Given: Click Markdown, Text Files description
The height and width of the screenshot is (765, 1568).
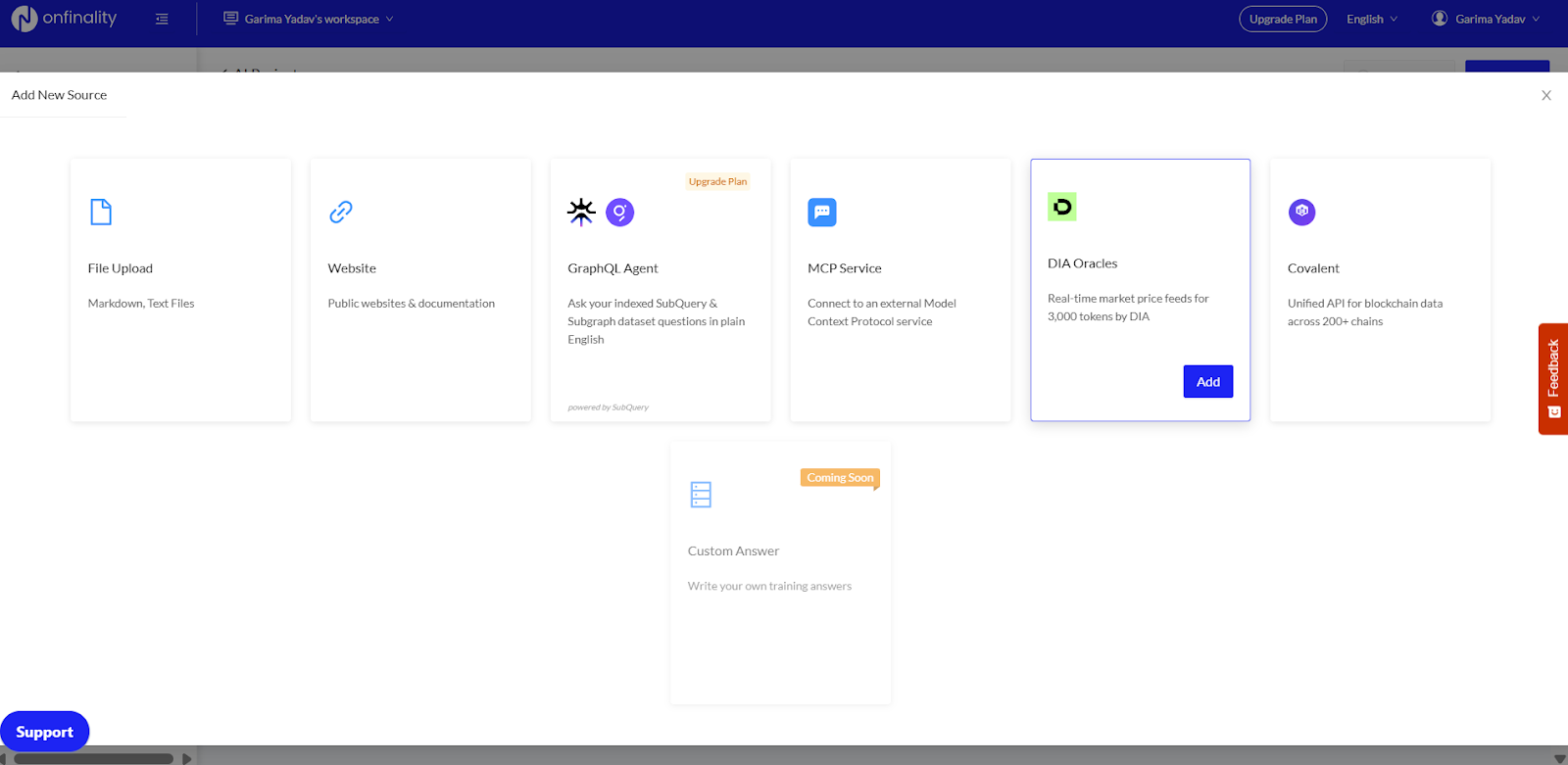Looking at the screenshot, I should [141, 304].
